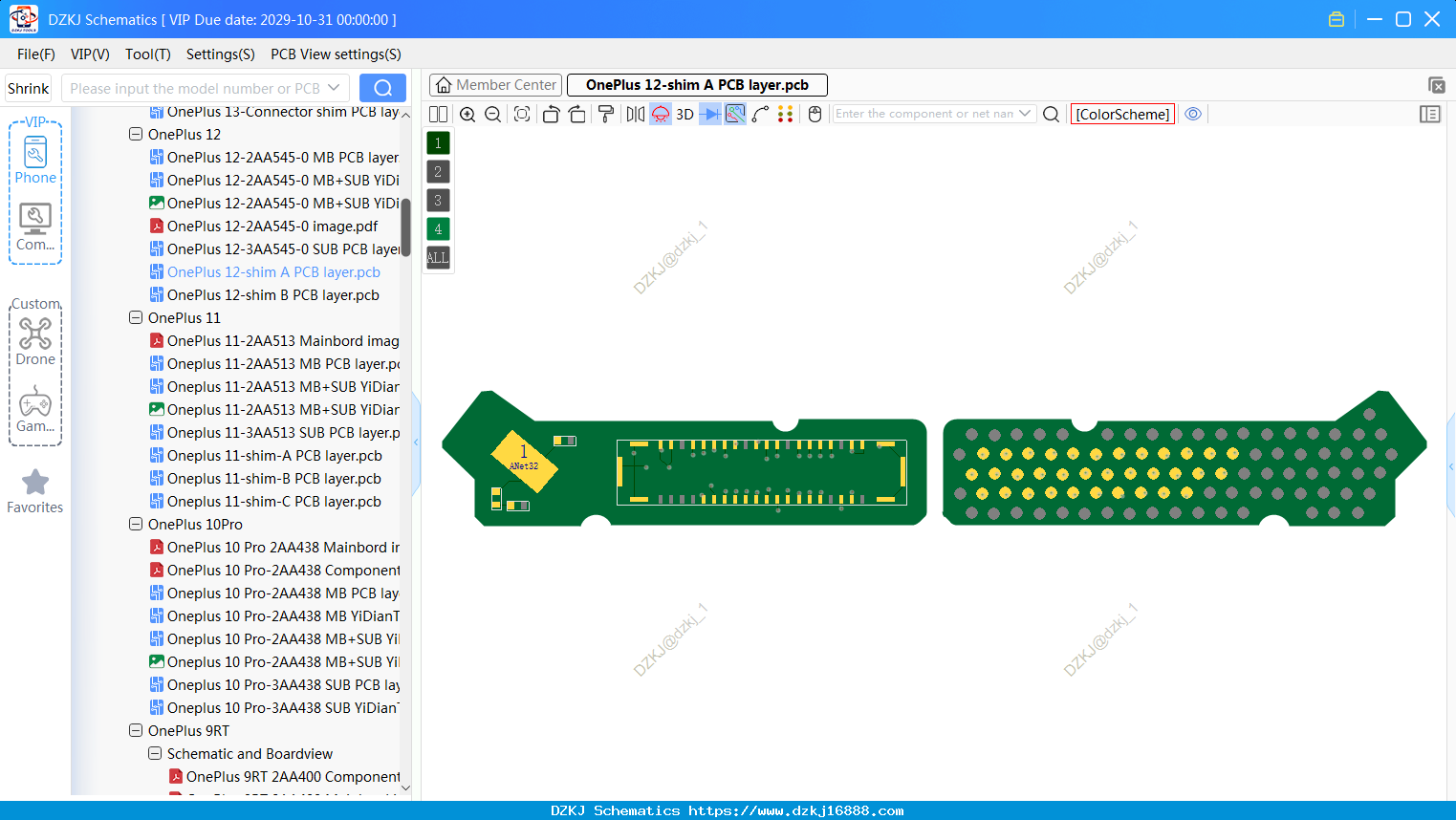Select the Computer category icon
This screenshot has width=1456, height=820.
pyautogui.click(x=35, y=227)
